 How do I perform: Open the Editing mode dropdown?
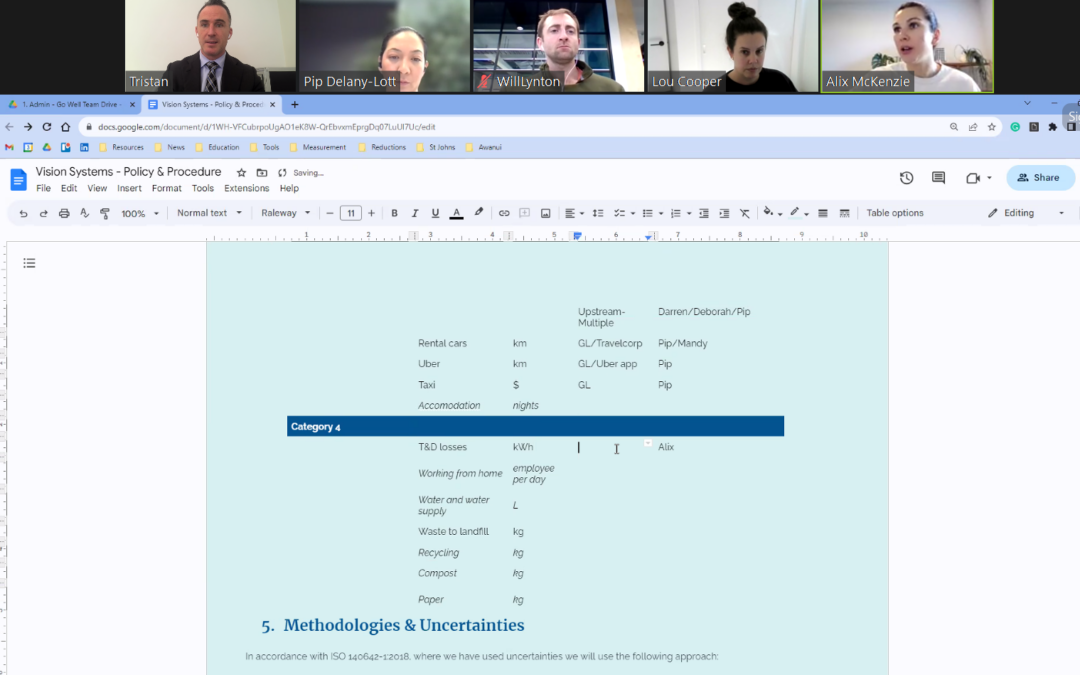point(1026,213)
